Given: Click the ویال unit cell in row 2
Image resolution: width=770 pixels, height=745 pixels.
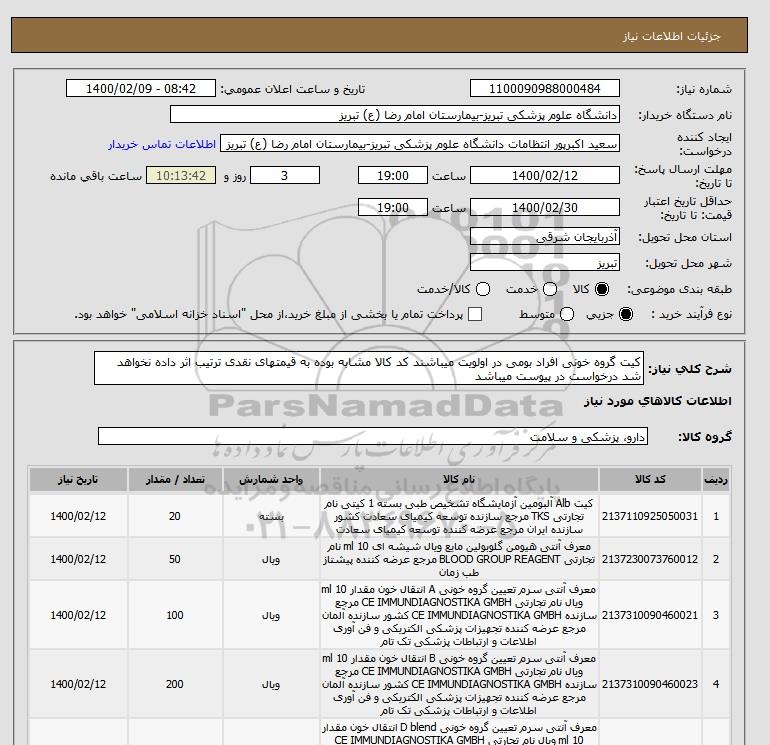Looking at the screenshot, I should point(271,559).
